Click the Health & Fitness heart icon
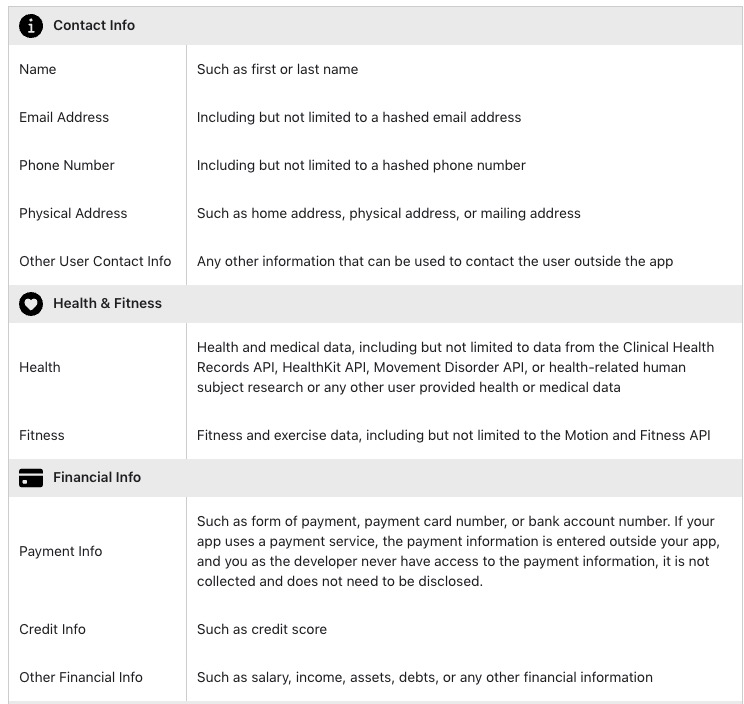 coord(31,303)
